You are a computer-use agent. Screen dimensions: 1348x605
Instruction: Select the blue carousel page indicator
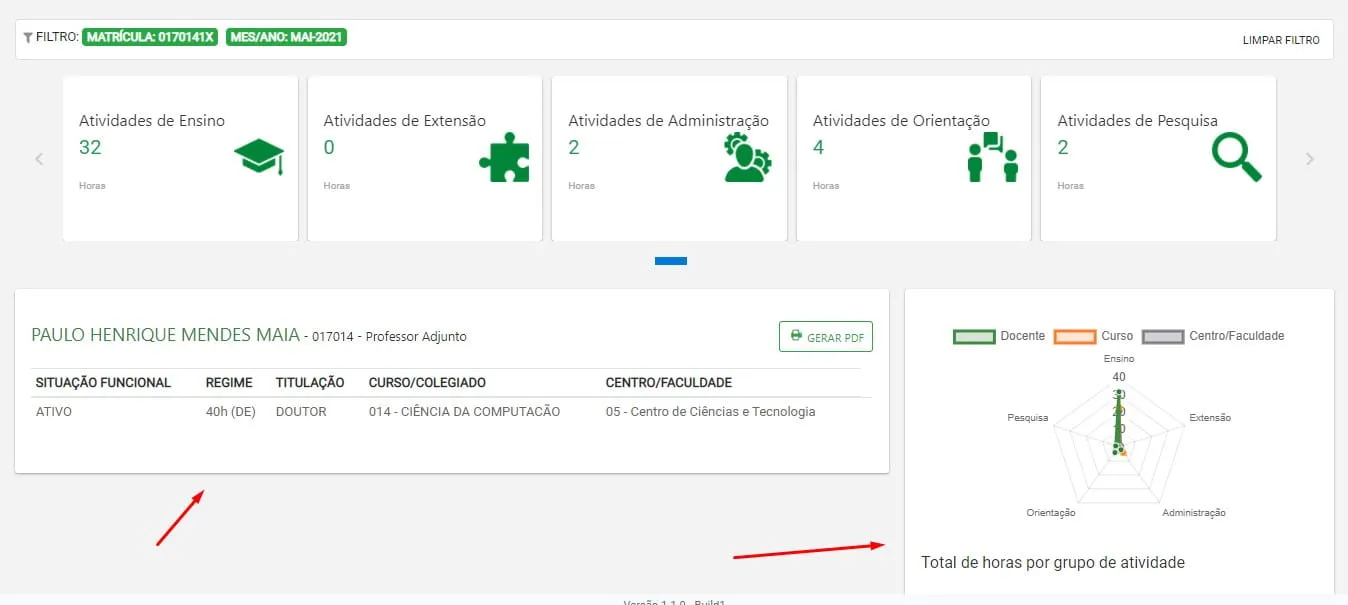pos(671,261)
